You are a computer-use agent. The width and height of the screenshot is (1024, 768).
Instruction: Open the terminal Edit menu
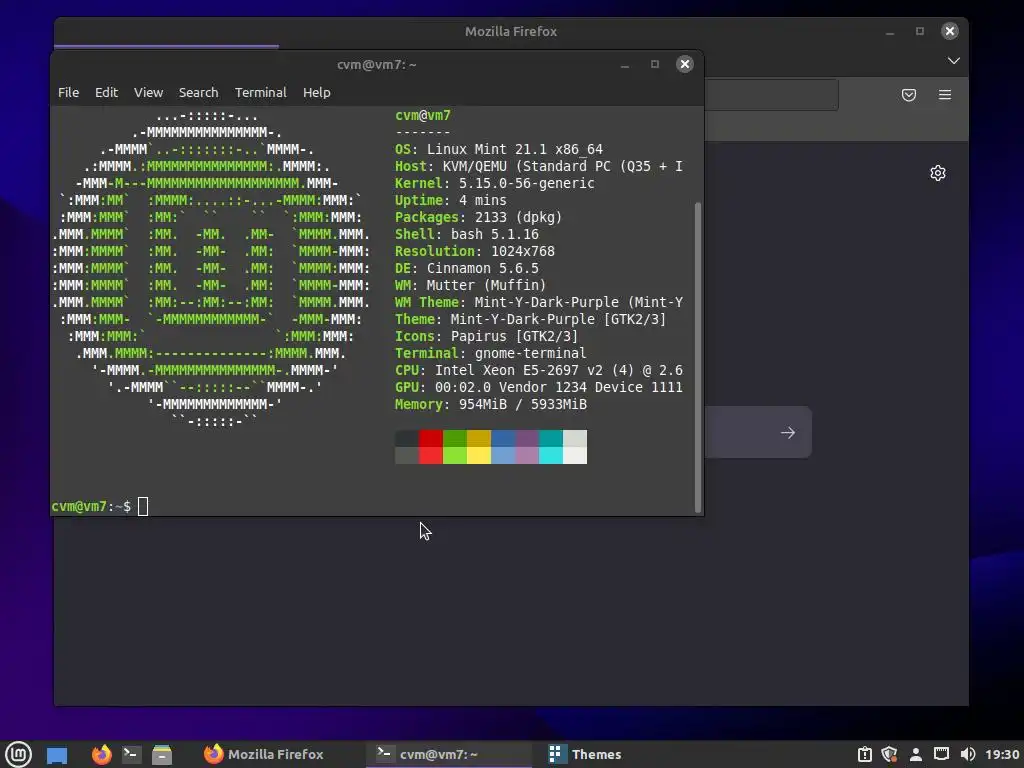point(106,93)
